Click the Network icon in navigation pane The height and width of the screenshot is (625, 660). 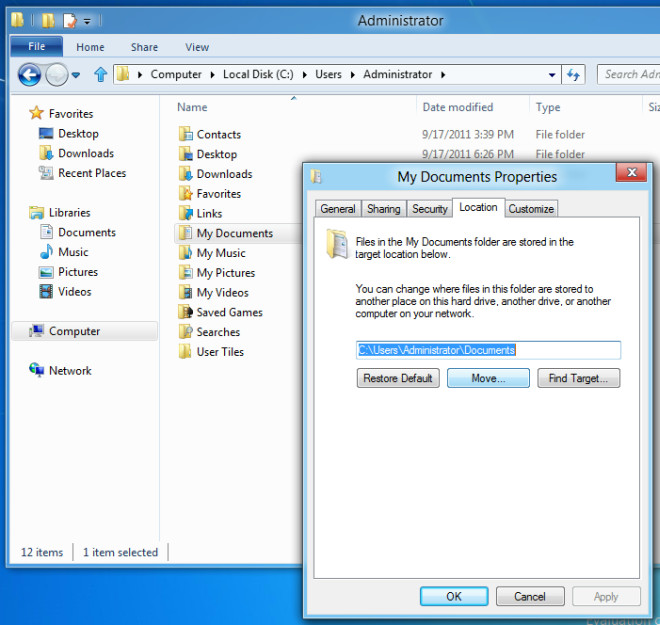tap(37, 370)
